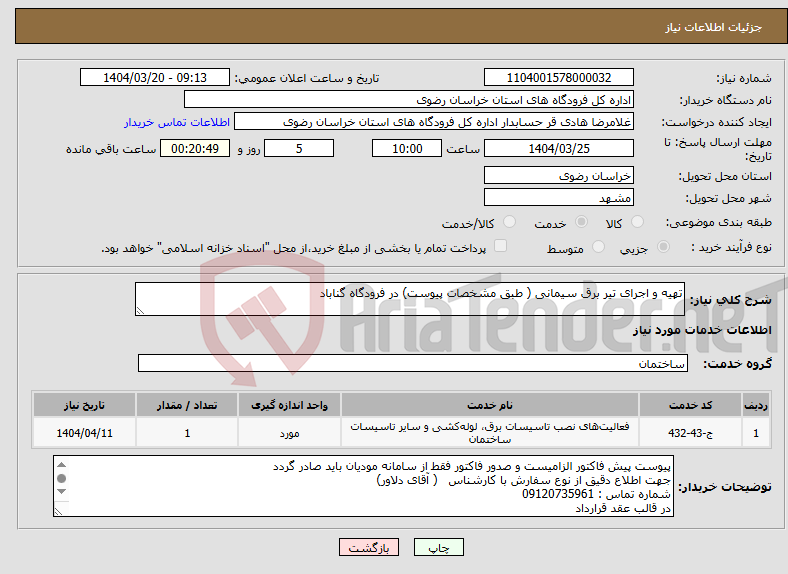Click the resize grip of buyer notes box
Screen dimensions: 788x574
(x=58, y=511)
